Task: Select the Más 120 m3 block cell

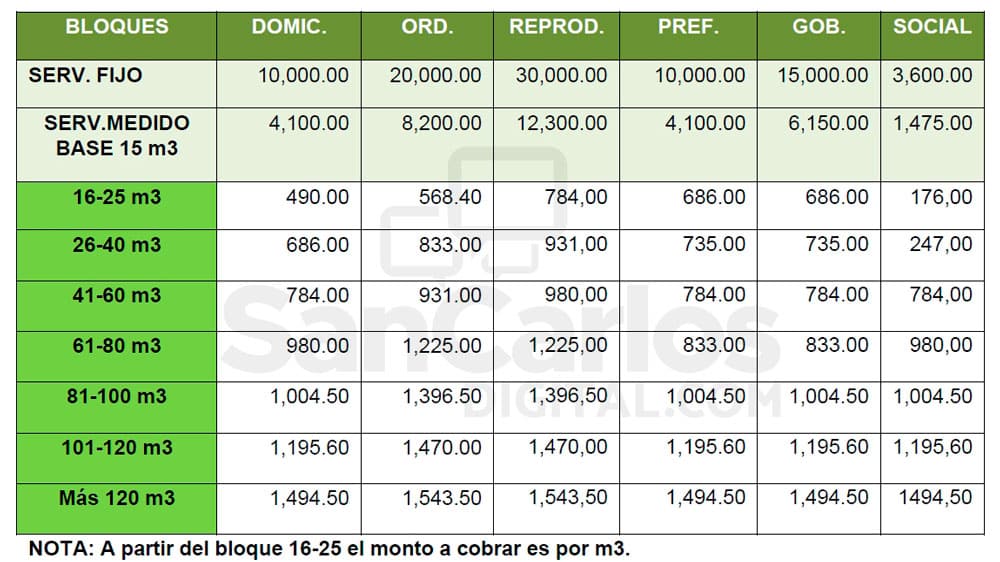Action: [117, 508]
